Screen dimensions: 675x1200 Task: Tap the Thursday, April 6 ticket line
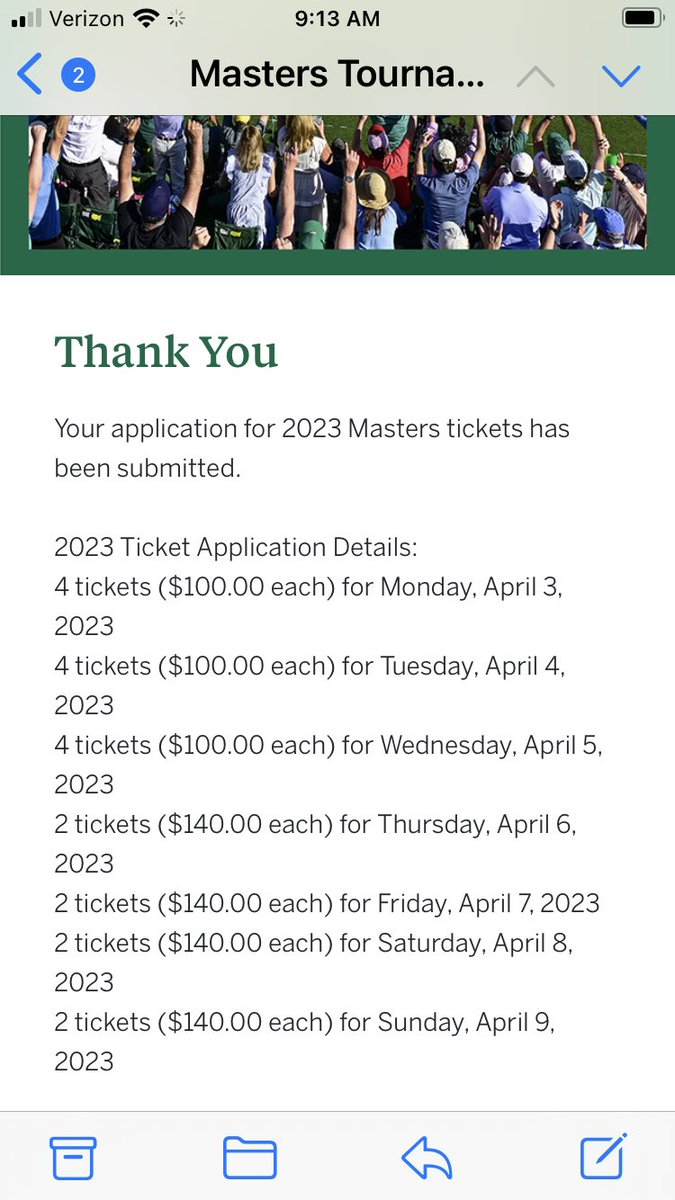[316, 843]
